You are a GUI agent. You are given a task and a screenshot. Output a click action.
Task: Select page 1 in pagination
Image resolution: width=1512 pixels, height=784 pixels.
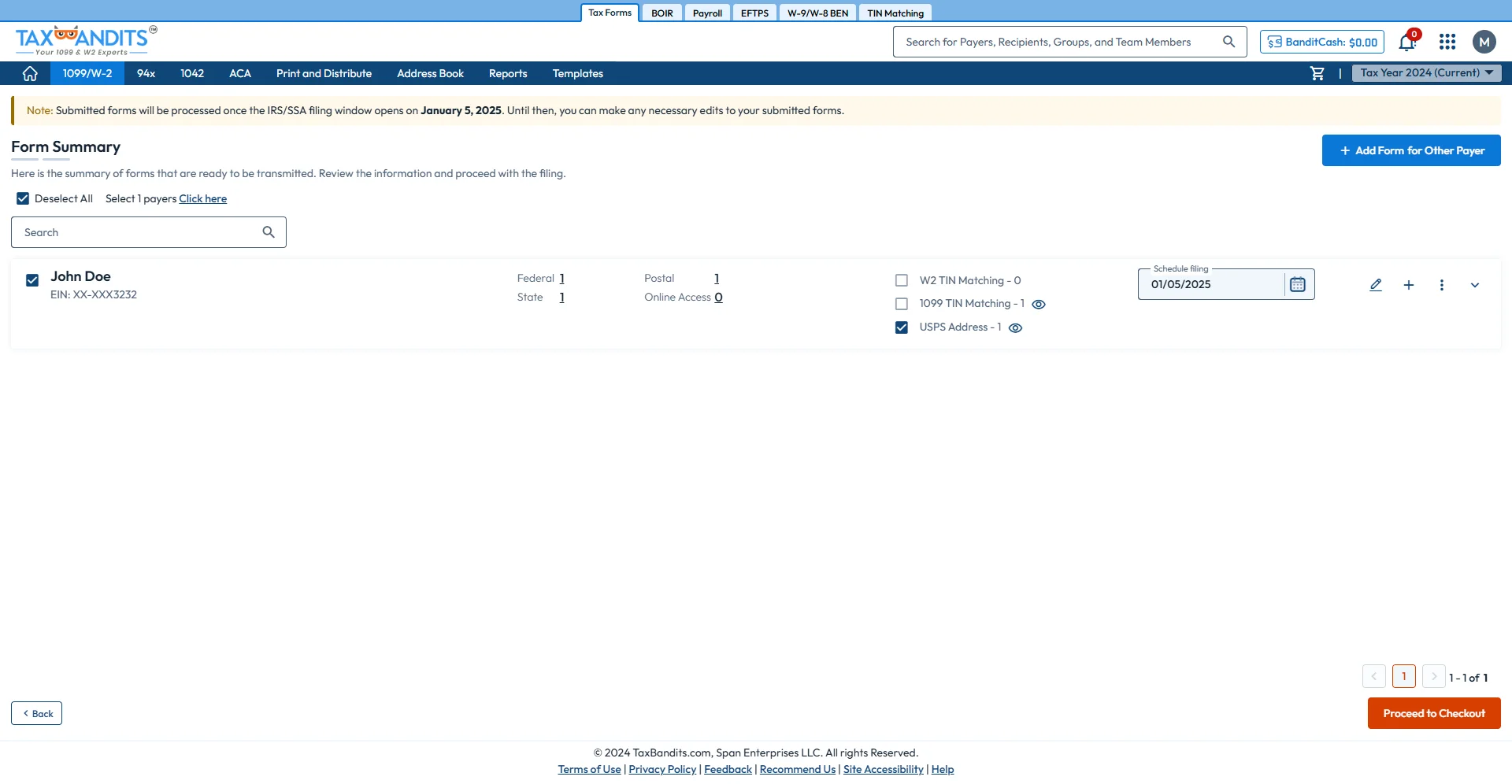point(1404,676)
